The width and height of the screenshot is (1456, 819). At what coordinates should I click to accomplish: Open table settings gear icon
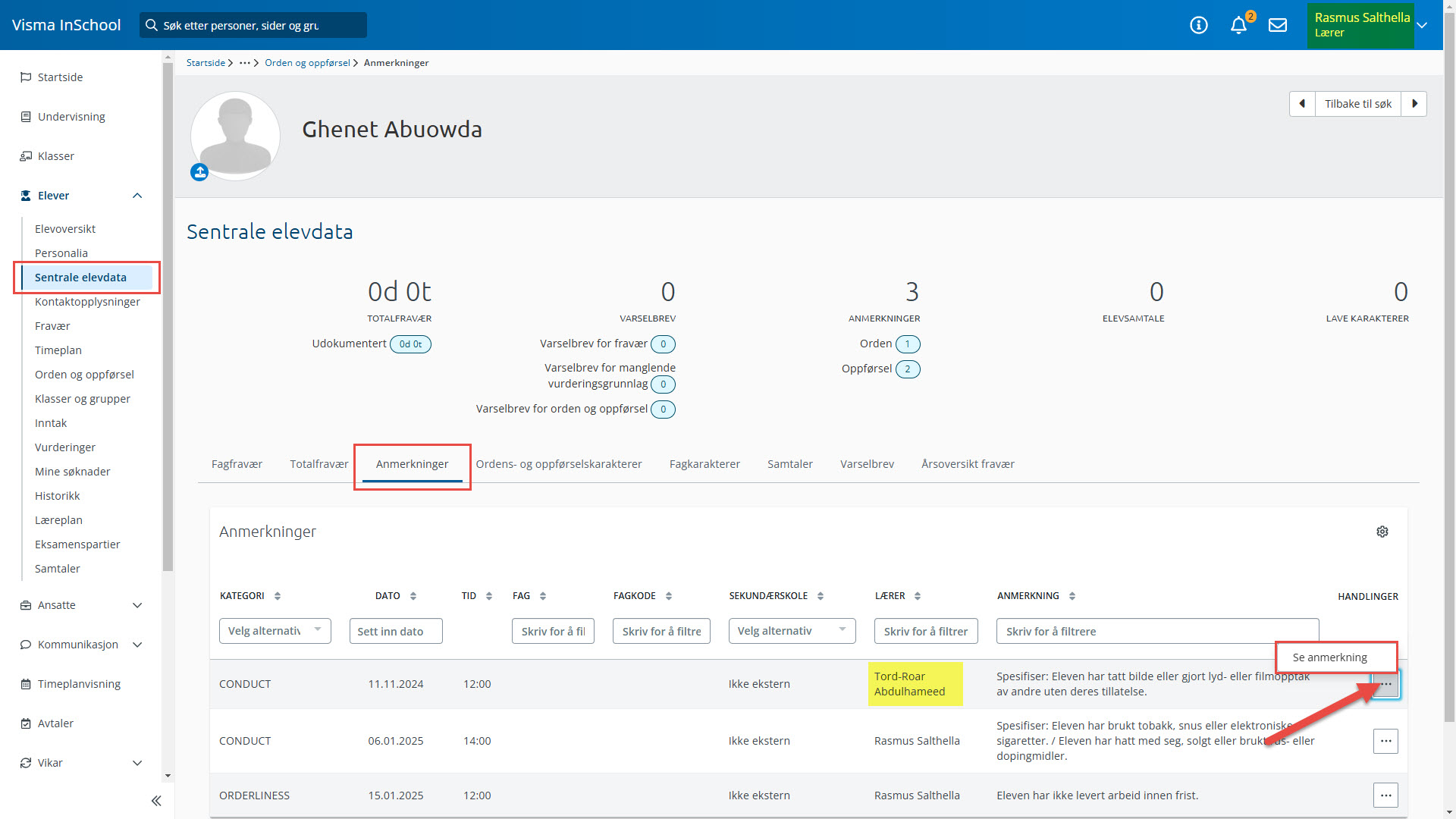pyautogui.click(x=1382, y=532)
